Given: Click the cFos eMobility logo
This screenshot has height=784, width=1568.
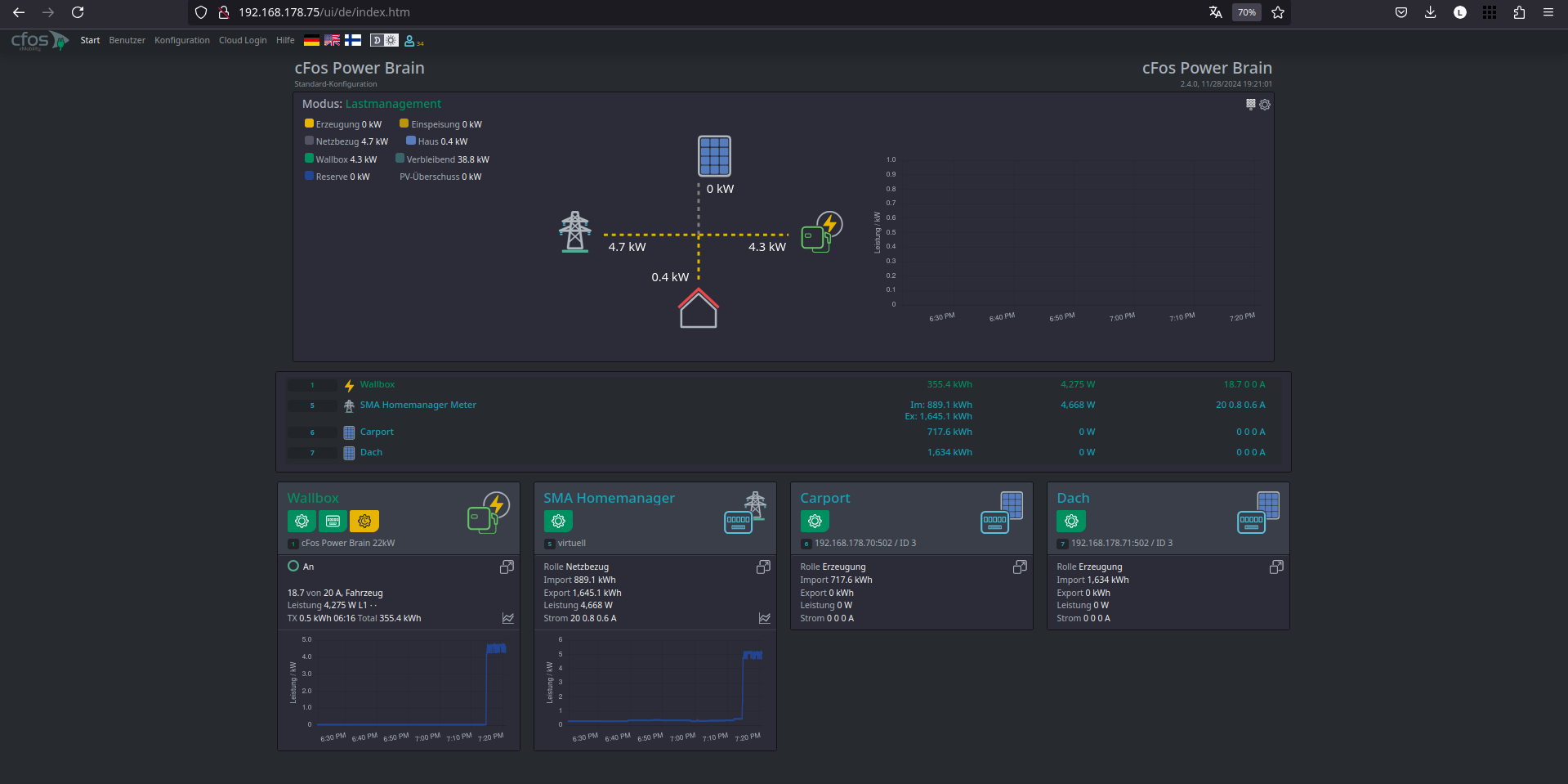Looking at the screenshot, I should pos(39,40).
